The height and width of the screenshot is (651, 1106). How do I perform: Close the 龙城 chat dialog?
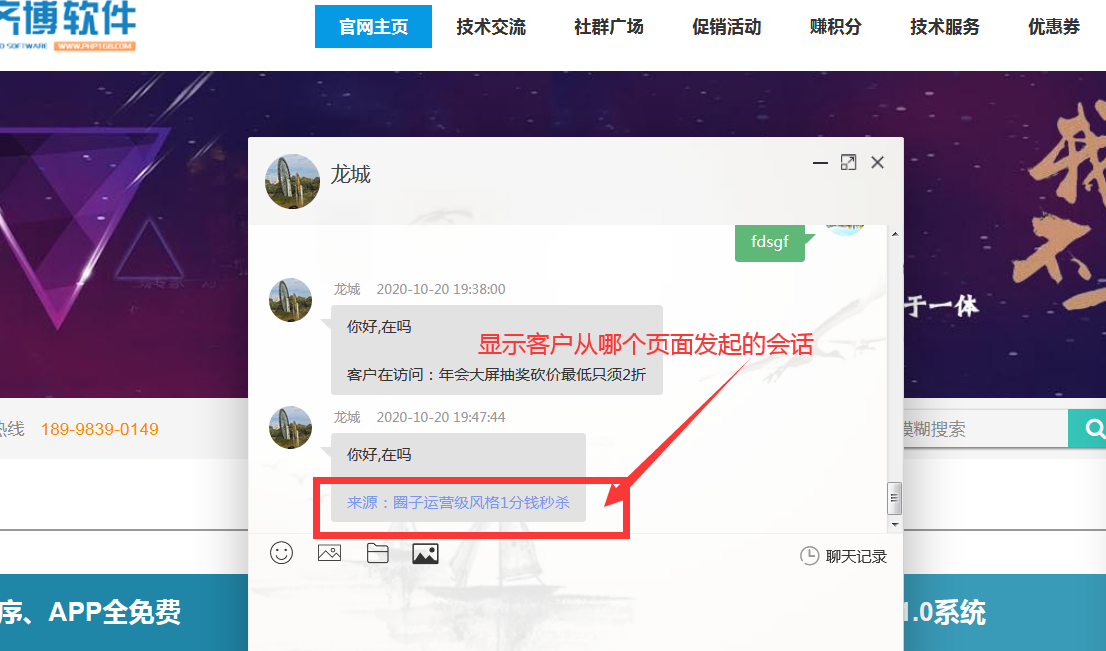[x=877, y=162]
